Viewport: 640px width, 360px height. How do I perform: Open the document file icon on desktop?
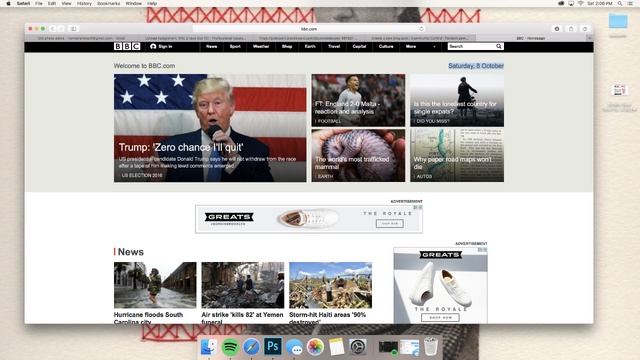click(x=619, y=90)
